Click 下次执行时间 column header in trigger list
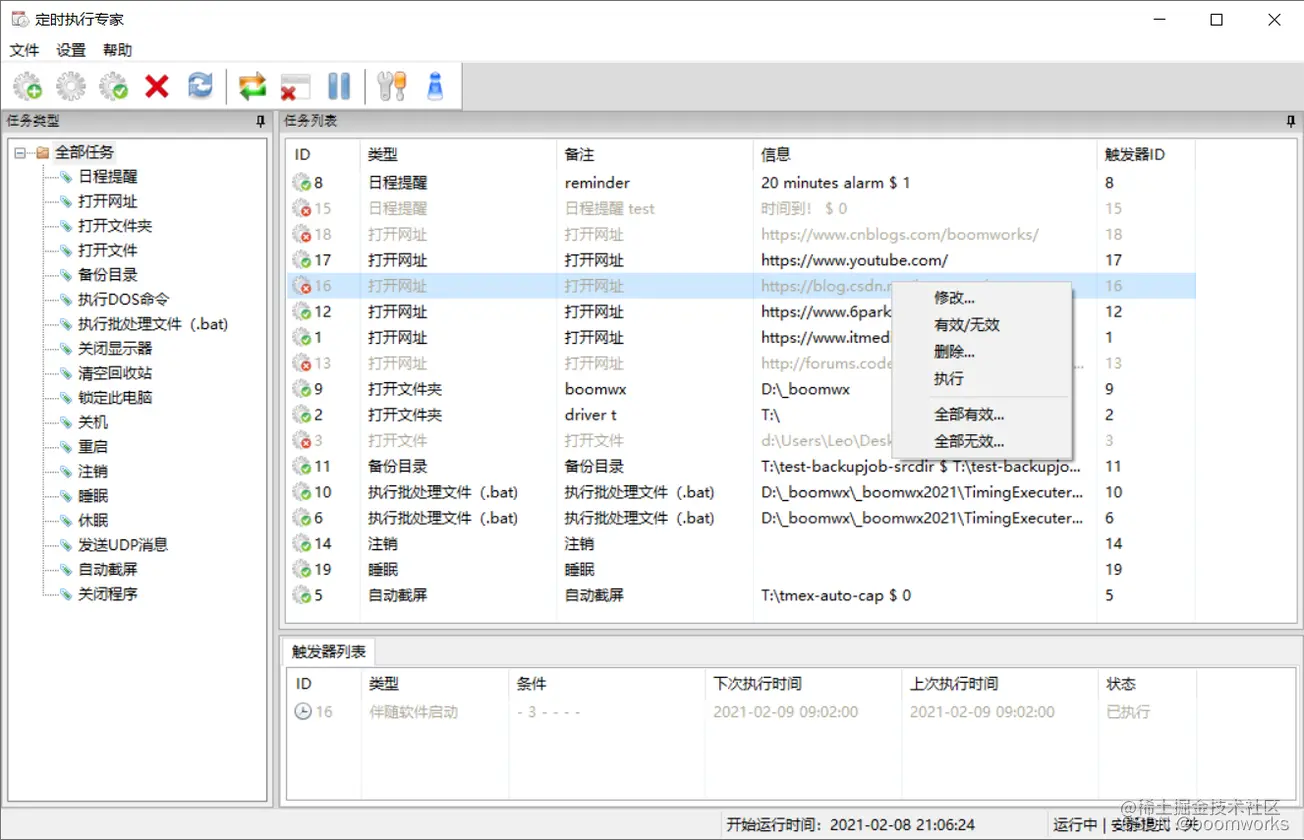 [803, 684]
